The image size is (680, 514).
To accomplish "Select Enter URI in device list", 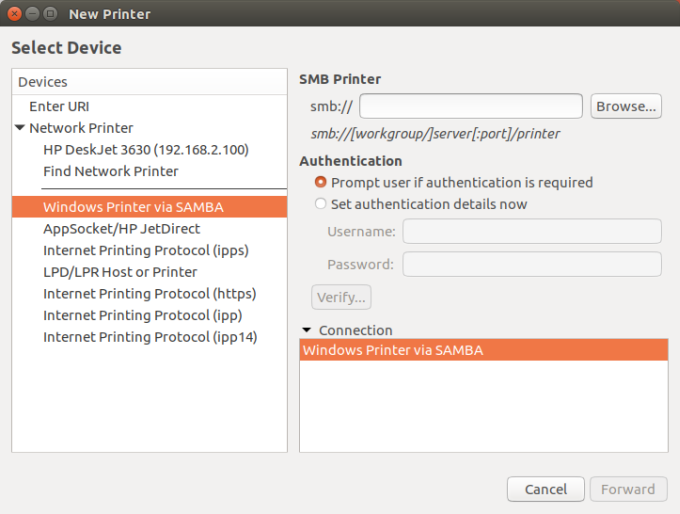I will (x=60, y=106).
